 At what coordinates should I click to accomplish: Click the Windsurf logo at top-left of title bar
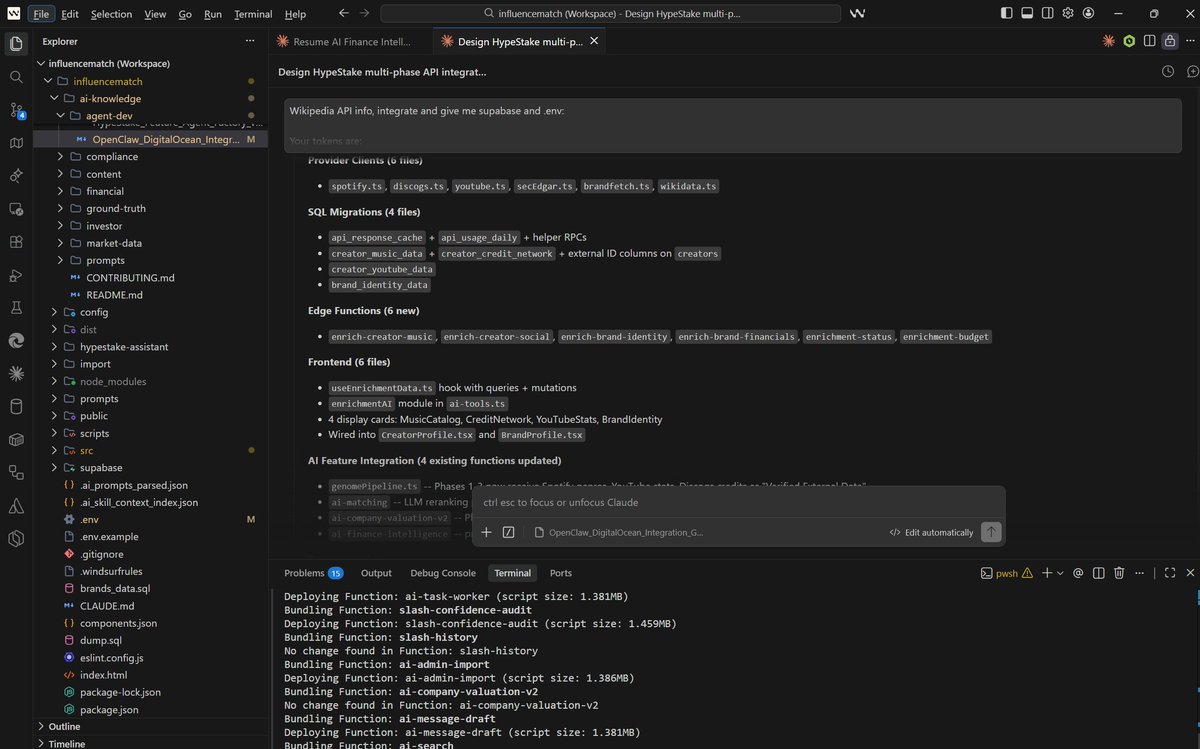(14, 14)
